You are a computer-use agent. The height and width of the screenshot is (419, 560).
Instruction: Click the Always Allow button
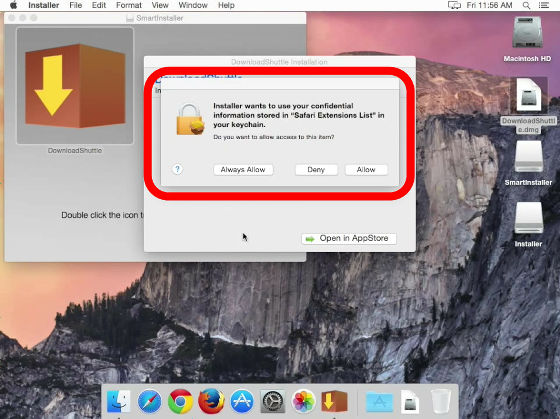(243, 170)
